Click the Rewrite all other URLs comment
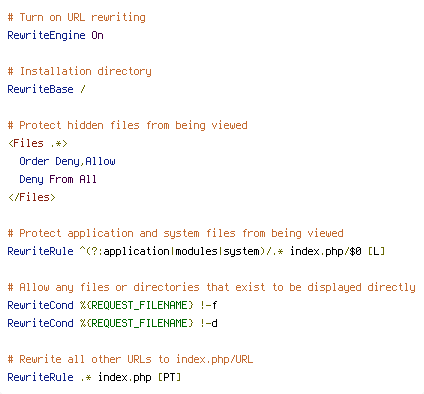Image resolution: width=424 pixels, height=394 pixels. pos(130,359)
